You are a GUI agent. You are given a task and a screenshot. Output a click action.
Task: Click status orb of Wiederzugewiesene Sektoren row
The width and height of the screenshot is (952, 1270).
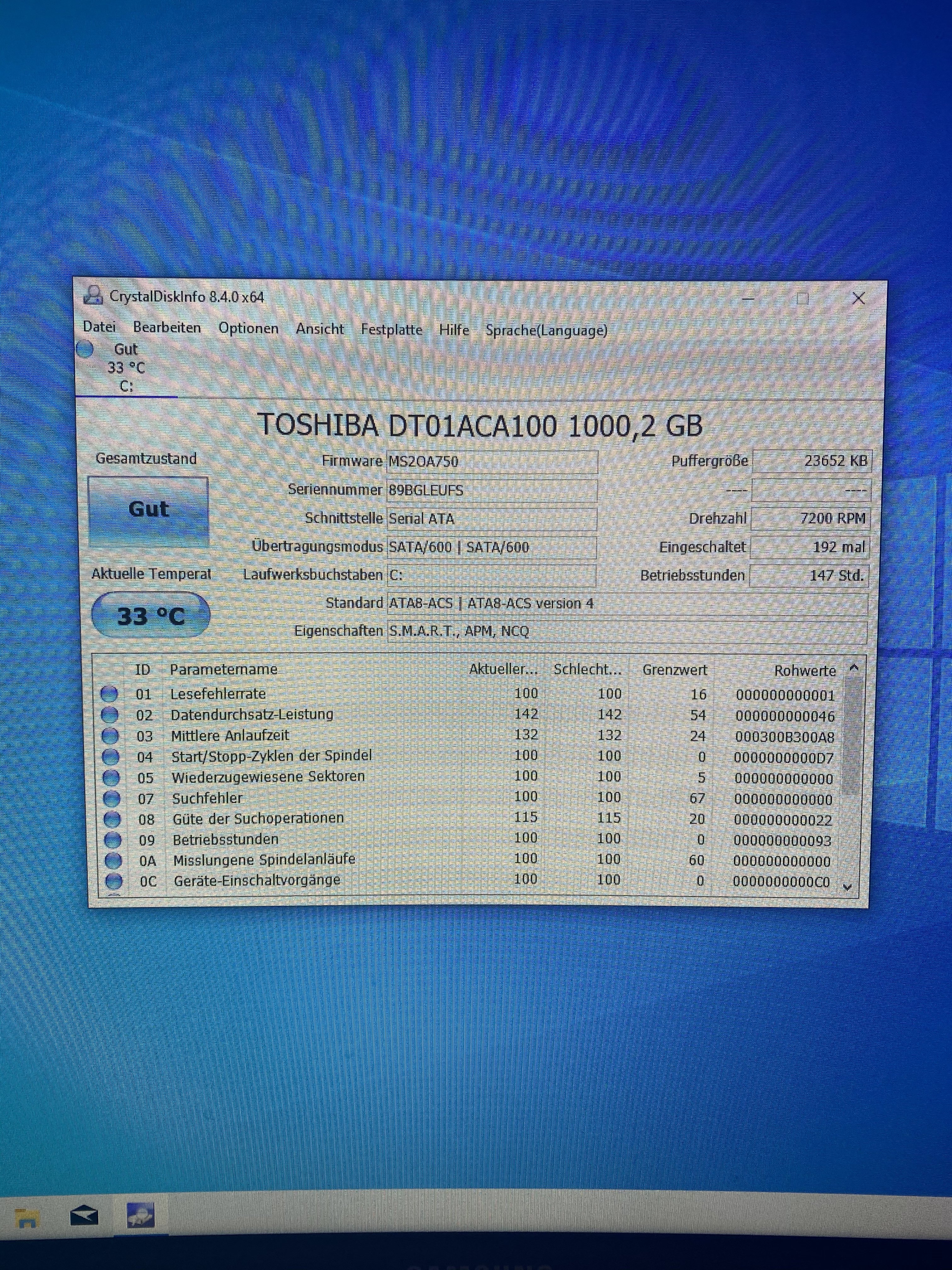111,777
